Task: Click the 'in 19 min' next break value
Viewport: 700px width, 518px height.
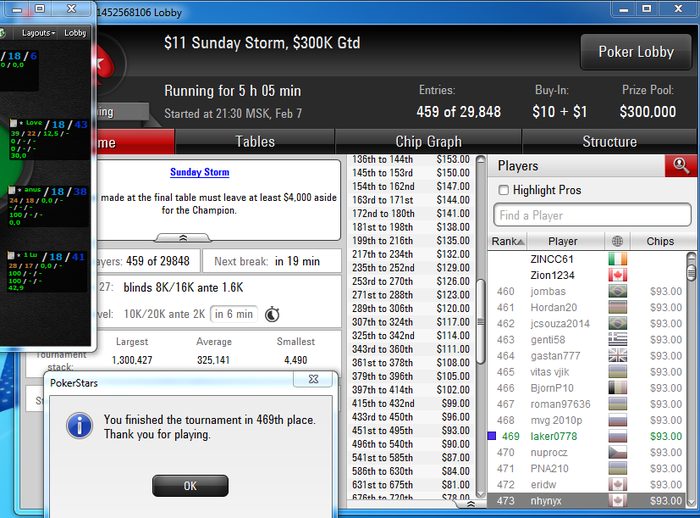Action: (297, 261)
